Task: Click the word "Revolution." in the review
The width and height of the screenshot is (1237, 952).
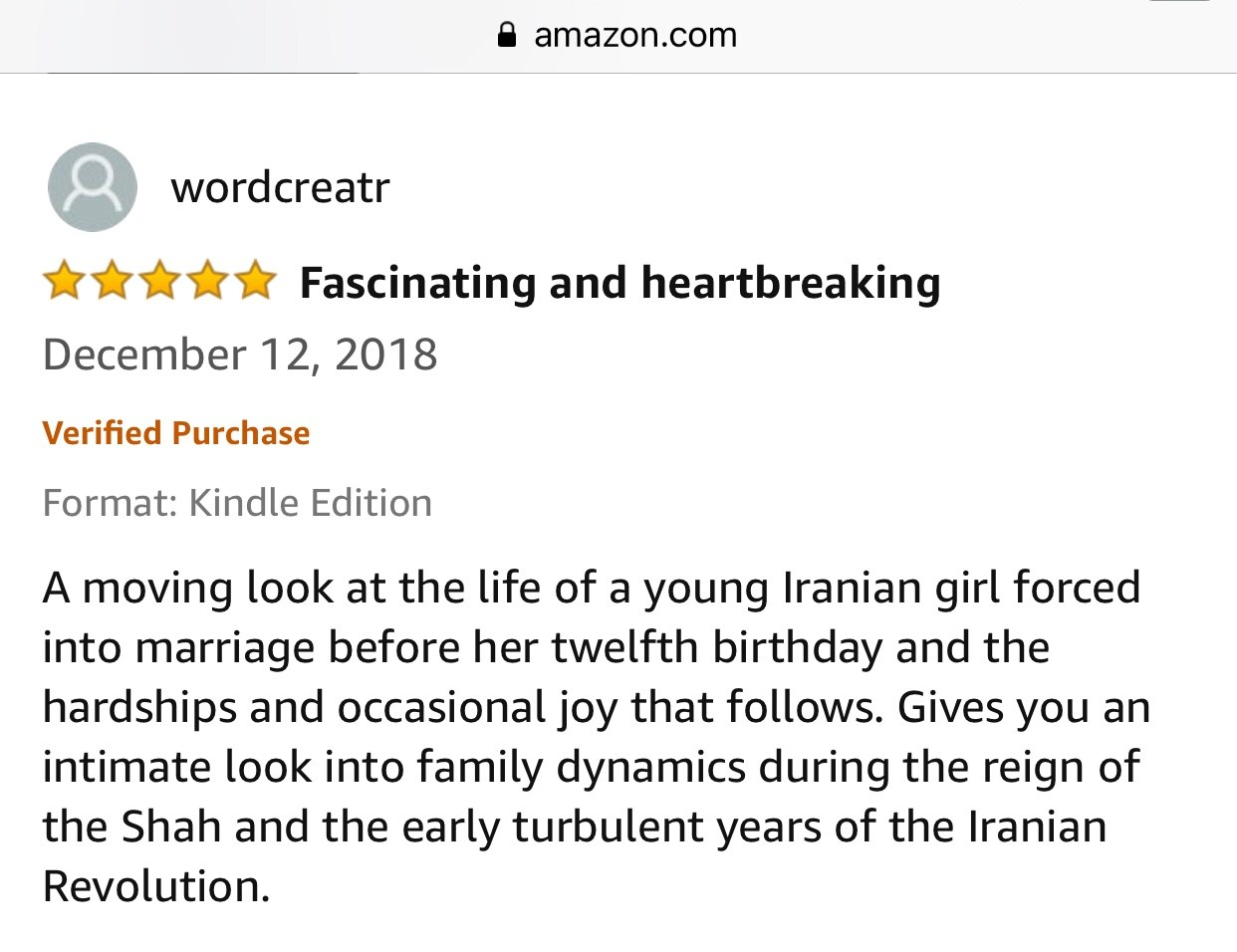Action: coord(156,886)
